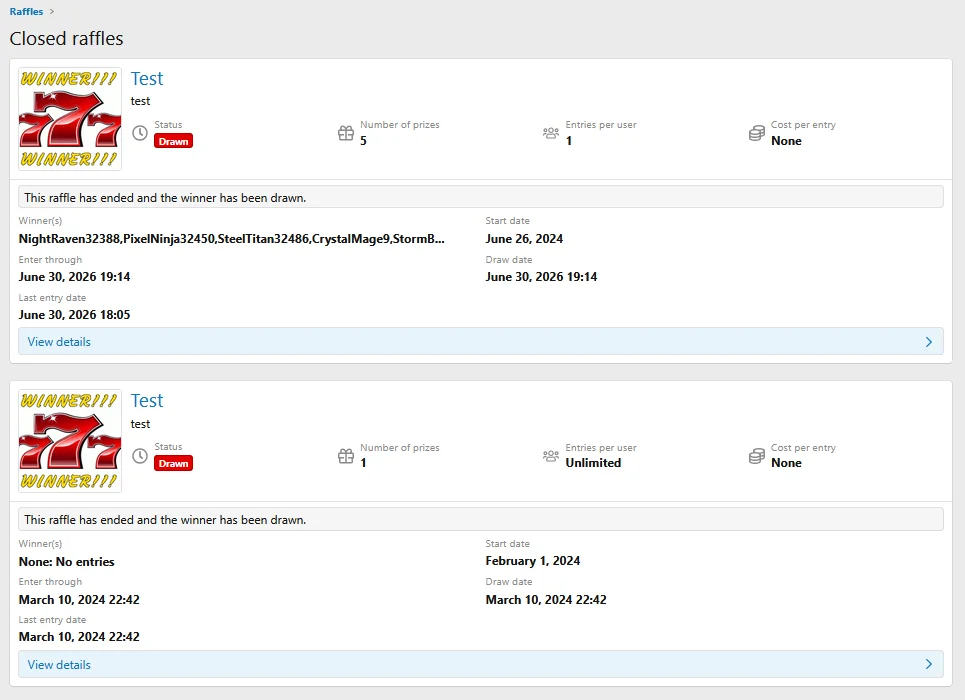The height and width of the screenshot is (700, 965).
Task: Open View details for the March 2024 raffle
Action: 481,664
